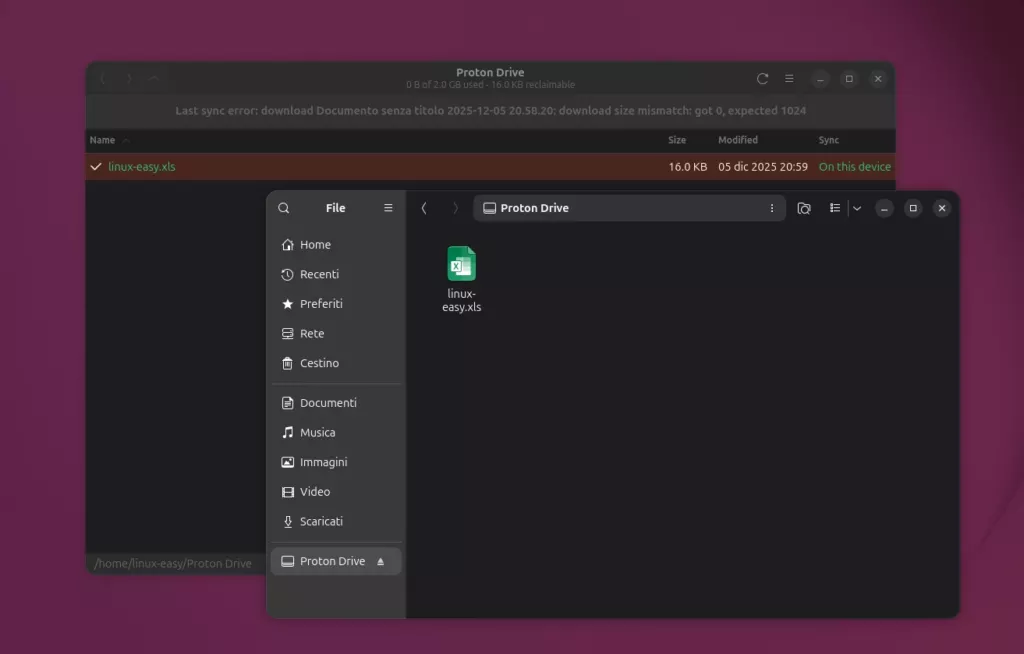Select Proton Drive in Files sidebar

(336, 561)
